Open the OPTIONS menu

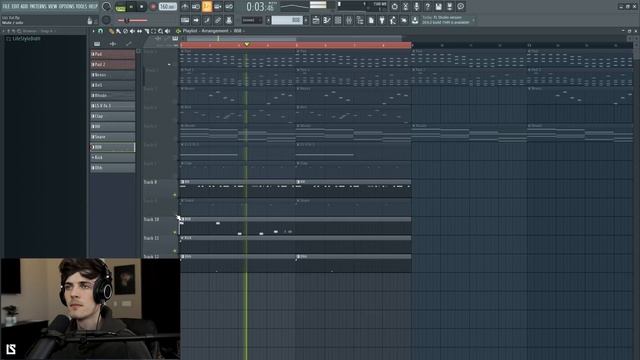click(x=67, y=6)
